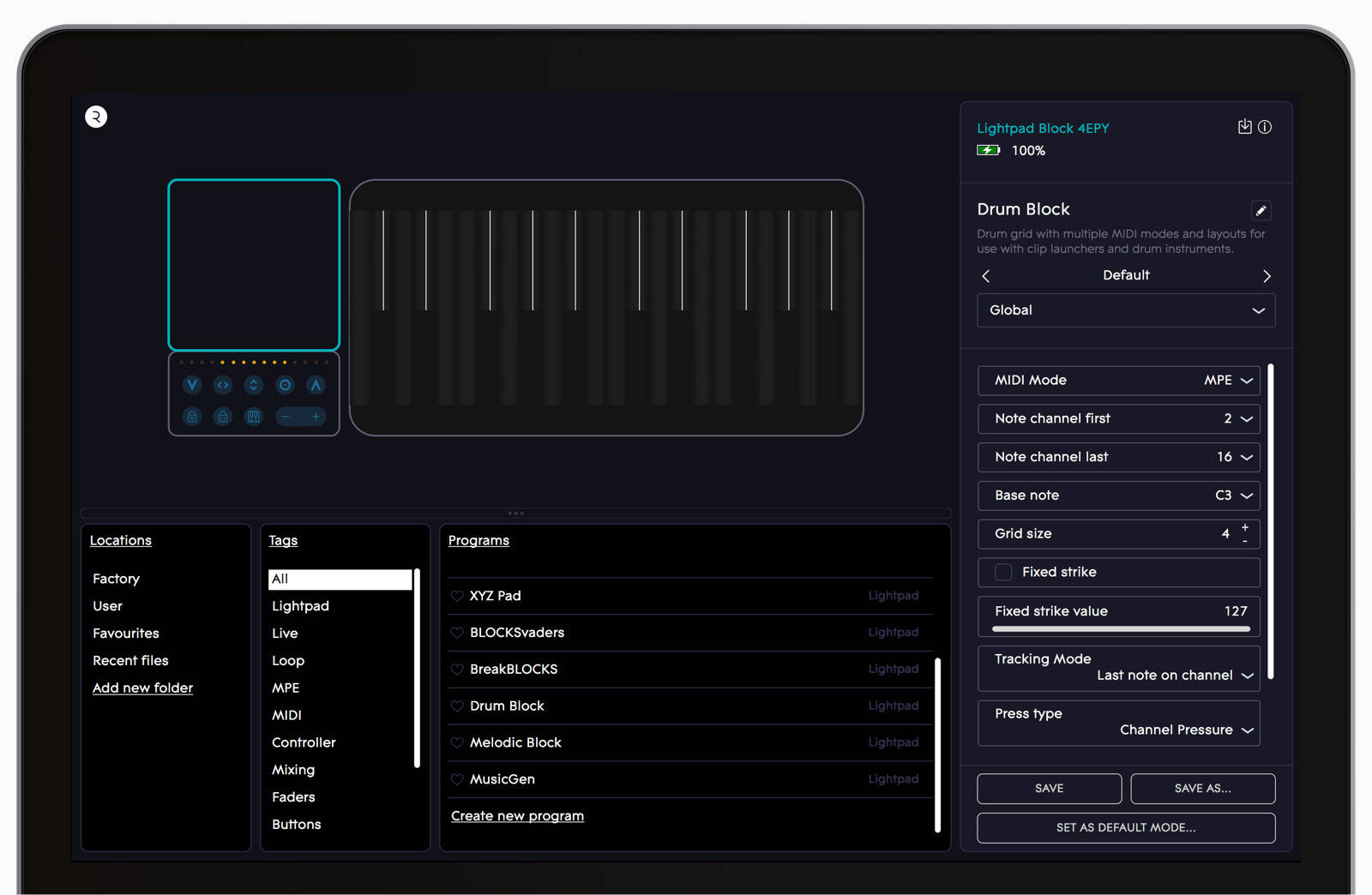Go to the previous preset with the left arrow
This screenshot has height=895, width=1372.
click(x=986, y=276)
